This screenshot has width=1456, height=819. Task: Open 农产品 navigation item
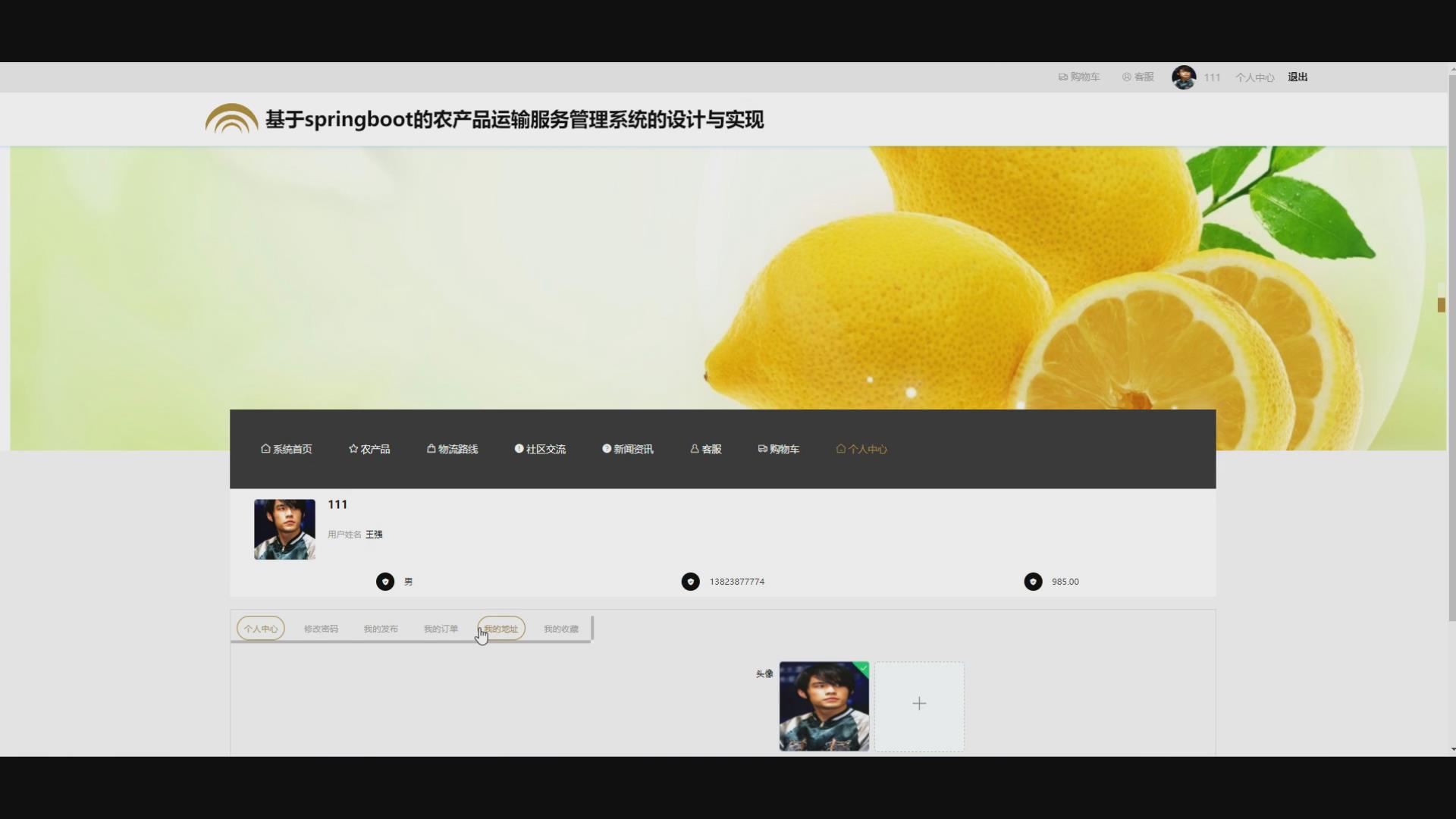point(369,449)
